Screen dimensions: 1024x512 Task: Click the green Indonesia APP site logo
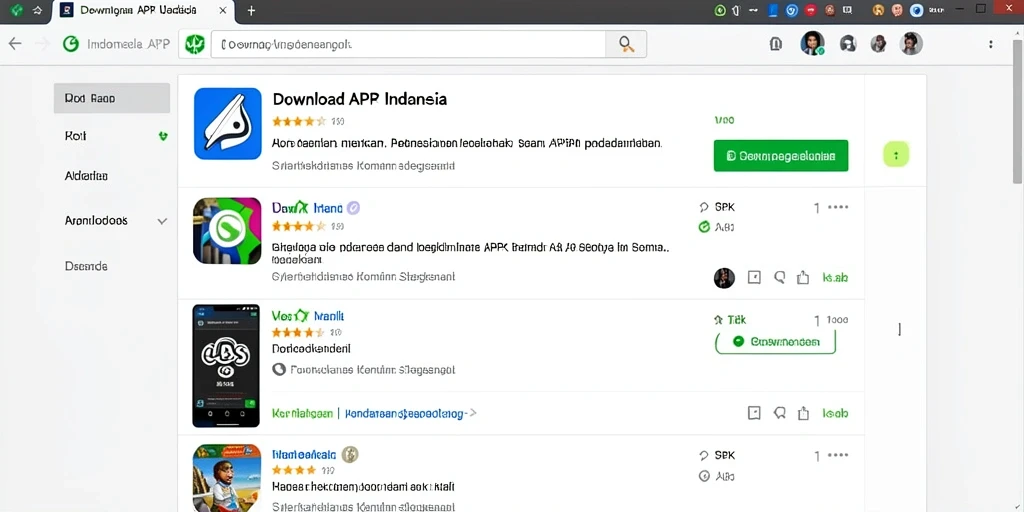pyautogui.click(x=70, y=44)
